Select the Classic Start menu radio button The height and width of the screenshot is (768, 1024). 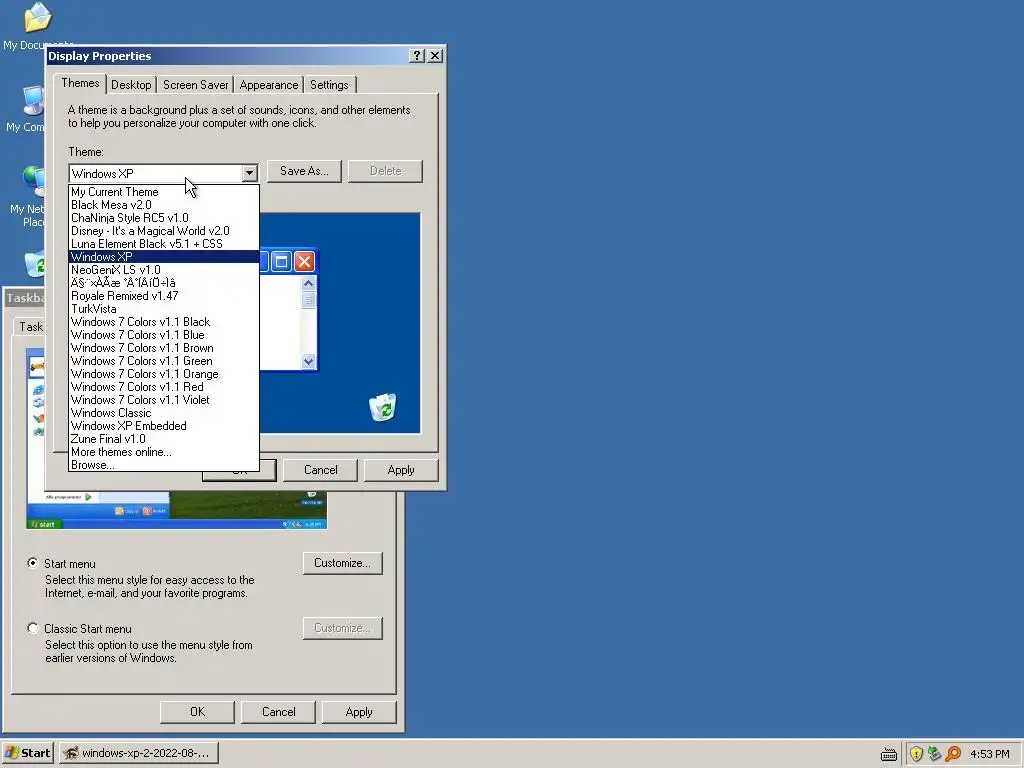[33, 628]
